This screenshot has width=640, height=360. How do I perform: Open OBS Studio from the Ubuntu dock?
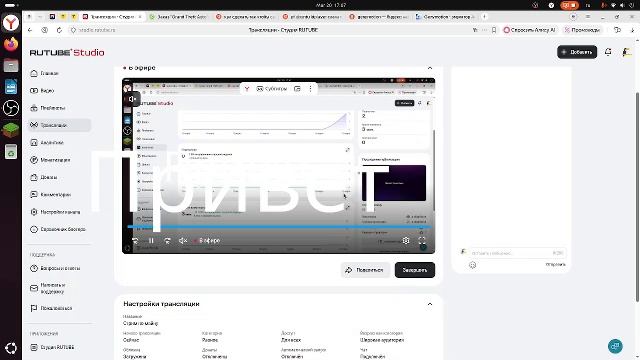pos(11,108)
